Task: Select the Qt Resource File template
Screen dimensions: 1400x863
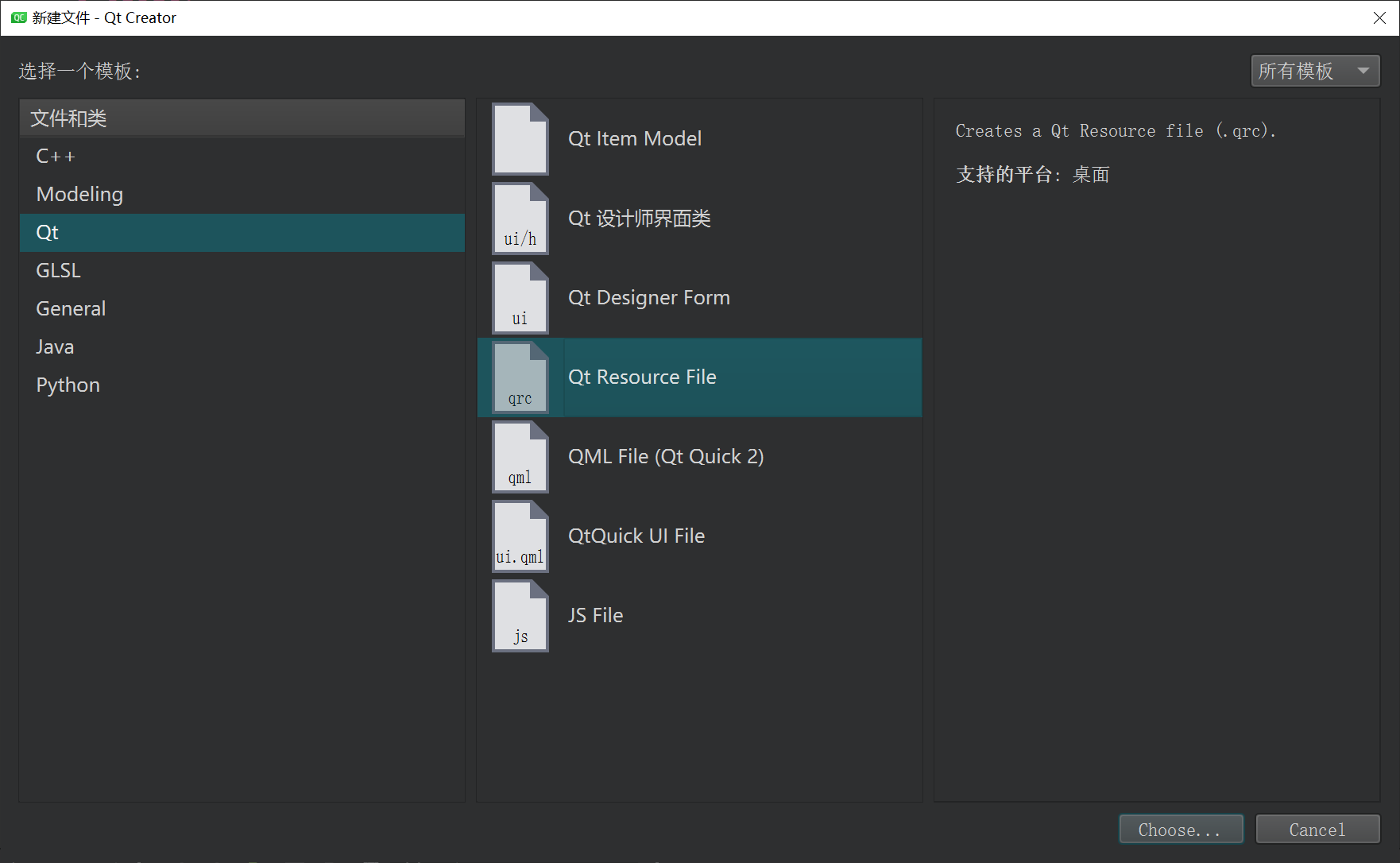Action: point(699,377)
